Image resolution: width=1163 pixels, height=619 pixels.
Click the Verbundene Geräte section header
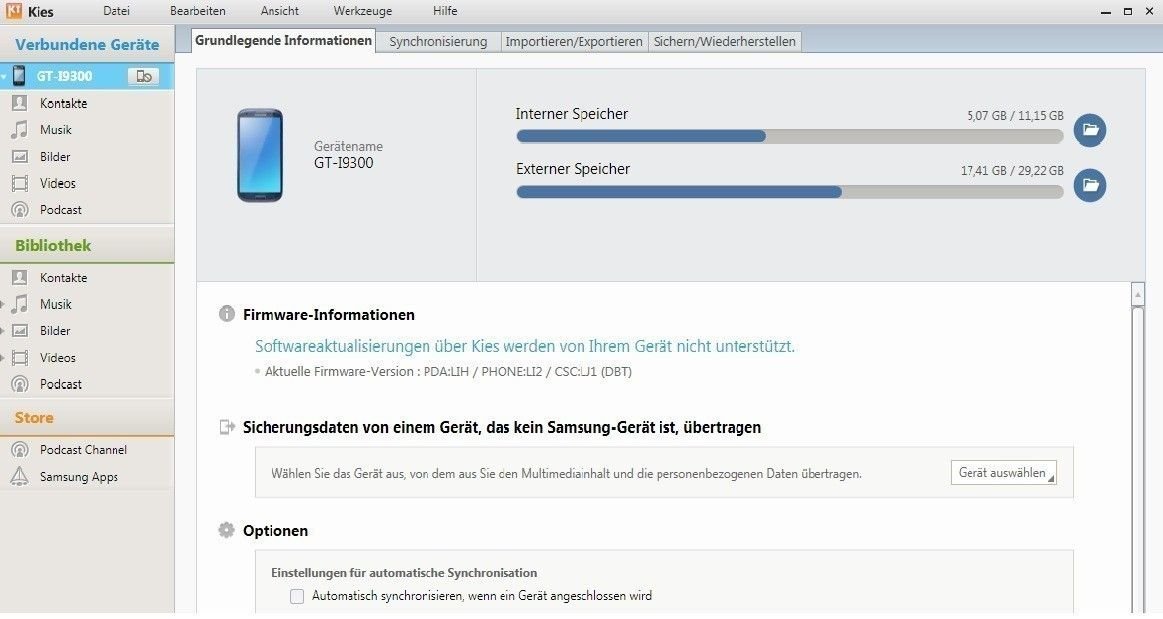pos(87,44)
